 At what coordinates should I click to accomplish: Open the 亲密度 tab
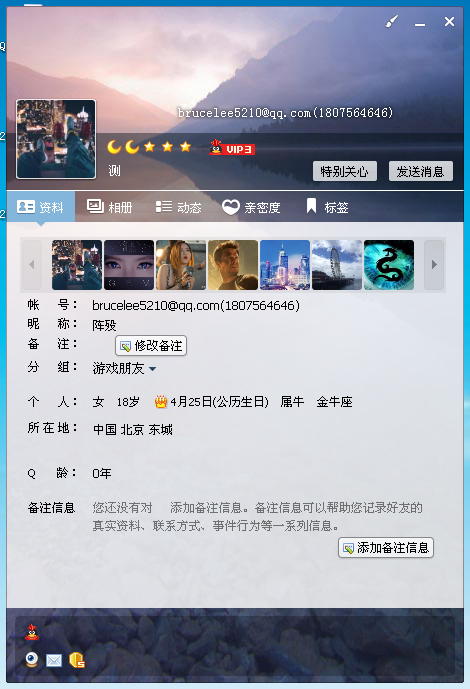coord(251,207)
